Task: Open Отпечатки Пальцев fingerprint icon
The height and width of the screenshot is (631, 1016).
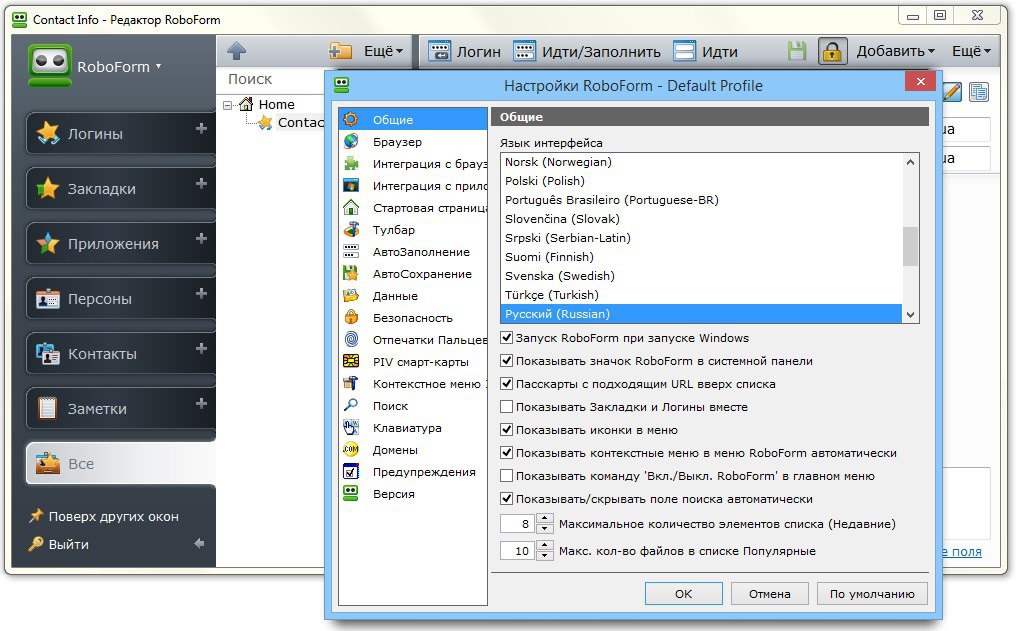Action: click(351, 339)
